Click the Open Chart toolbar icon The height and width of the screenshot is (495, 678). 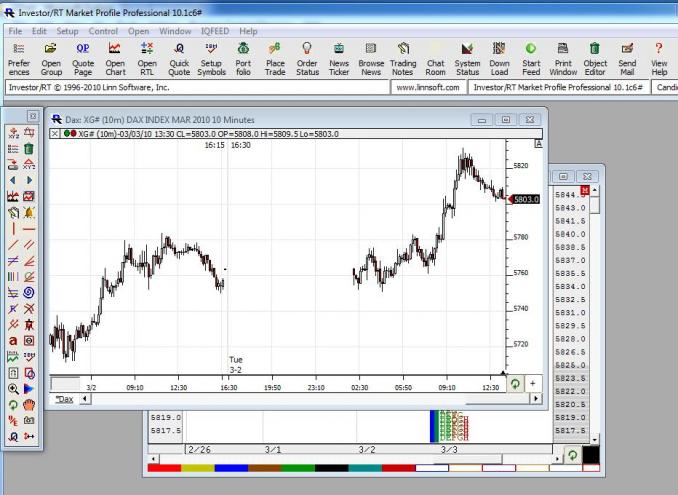[x=115, y=59]
